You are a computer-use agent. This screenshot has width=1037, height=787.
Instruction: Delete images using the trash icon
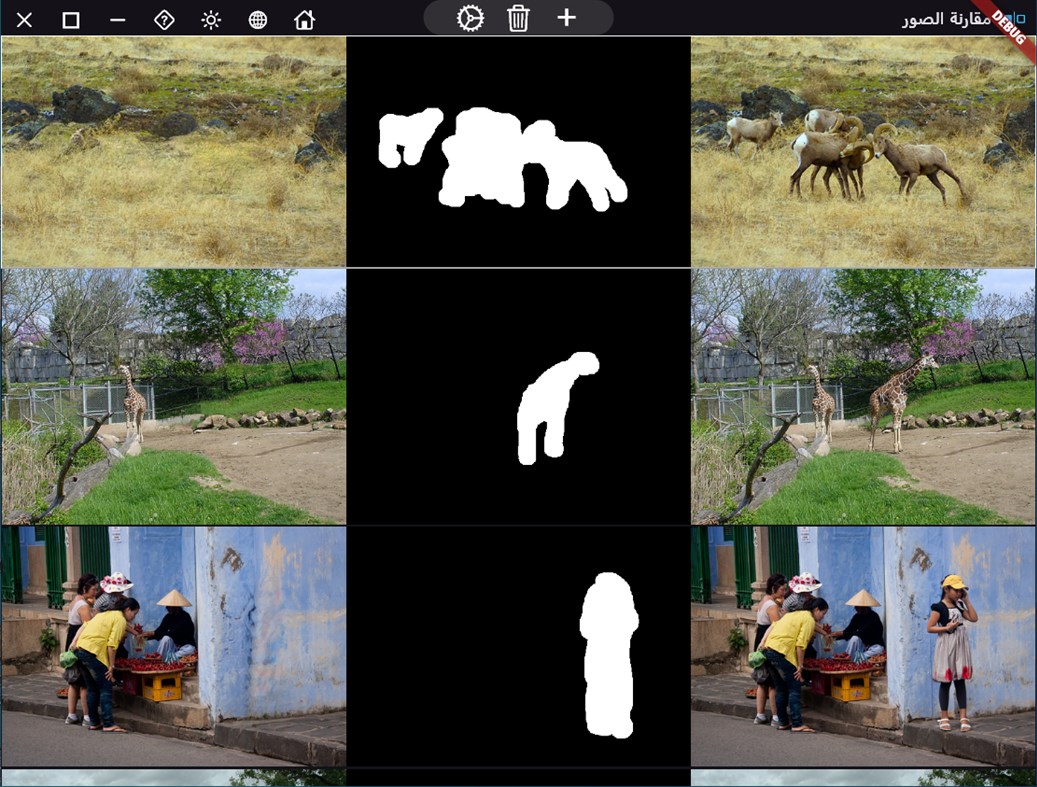[518, 18]
